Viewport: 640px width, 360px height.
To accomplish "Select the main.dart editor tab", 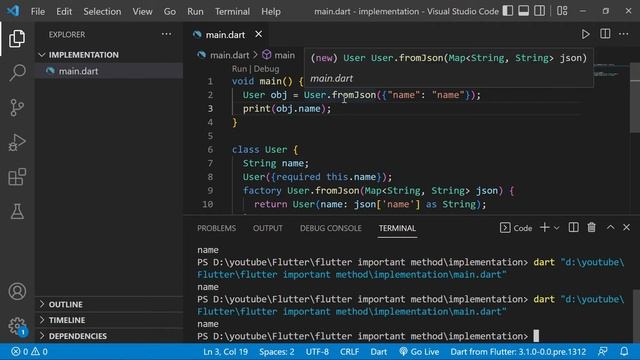I will pos(225,35).
